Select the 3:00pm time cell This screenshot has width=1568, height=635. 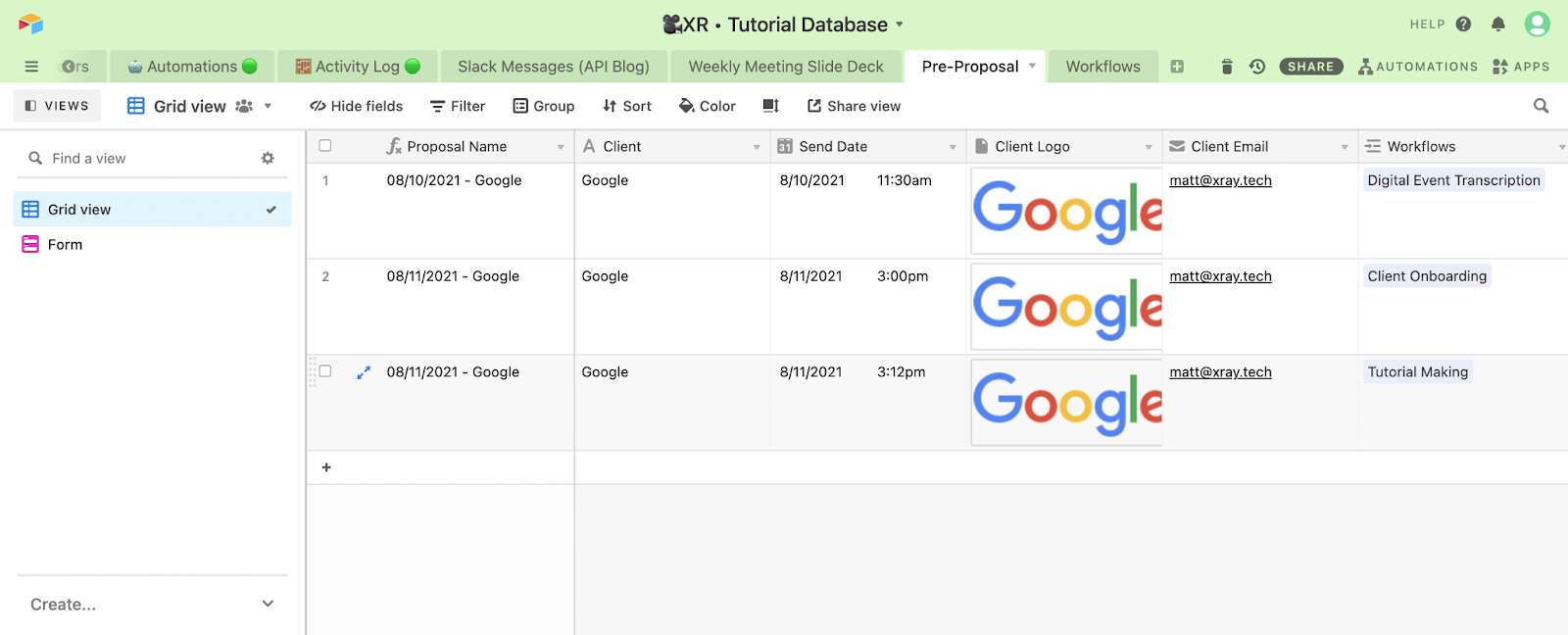(903, 276)
